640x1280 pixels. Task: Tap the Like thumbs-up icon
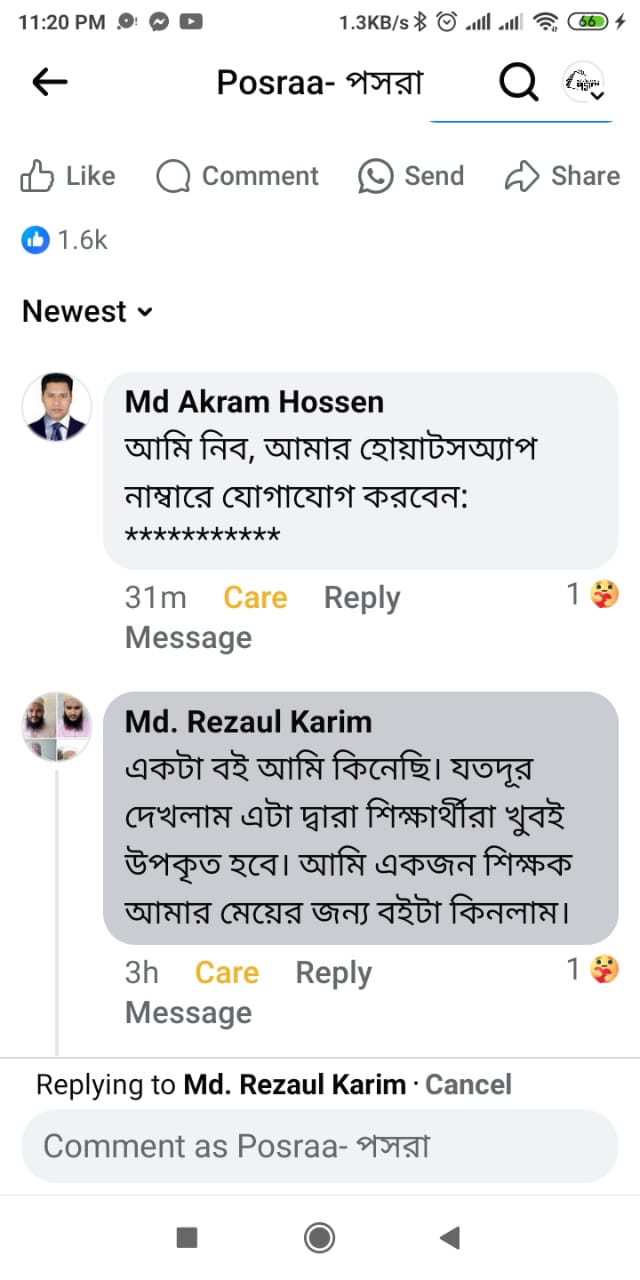pos(38,177)
